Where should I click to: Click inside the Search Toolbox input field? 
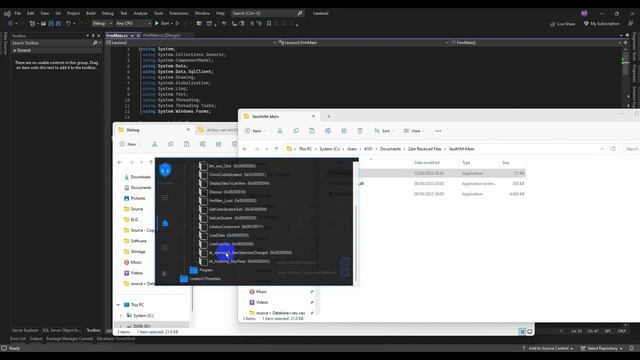tap(51, 42)
